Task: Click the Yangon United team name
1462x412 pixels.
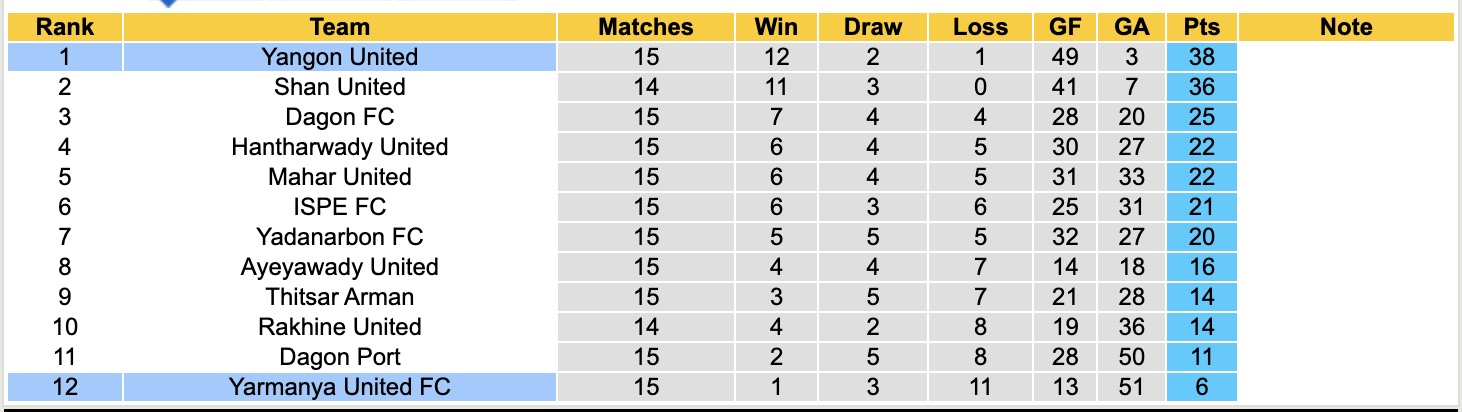Action: tap(339, 57)
